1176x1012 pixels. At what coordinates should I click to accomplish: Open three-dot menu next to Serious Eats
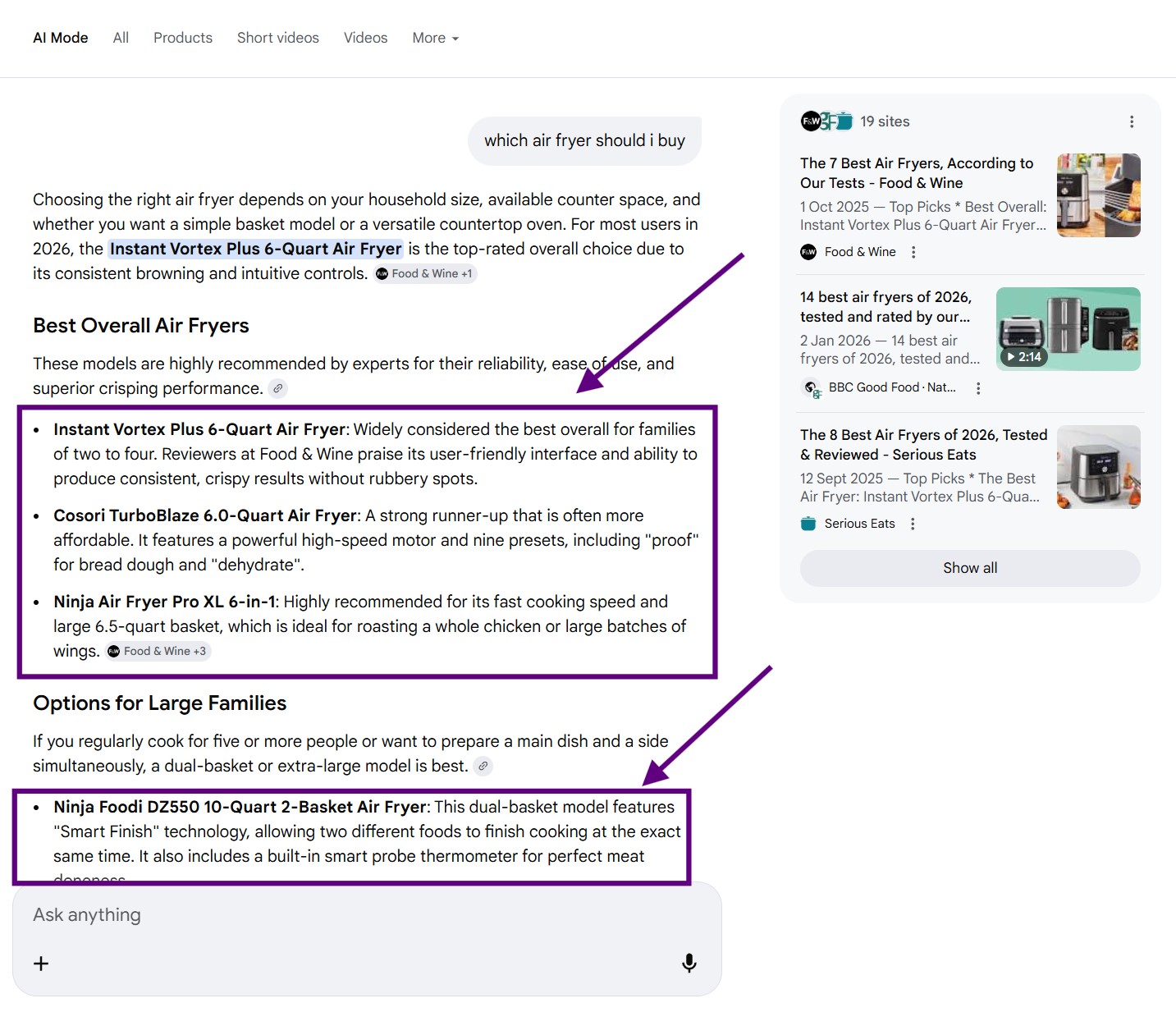(x=913, y=524)
